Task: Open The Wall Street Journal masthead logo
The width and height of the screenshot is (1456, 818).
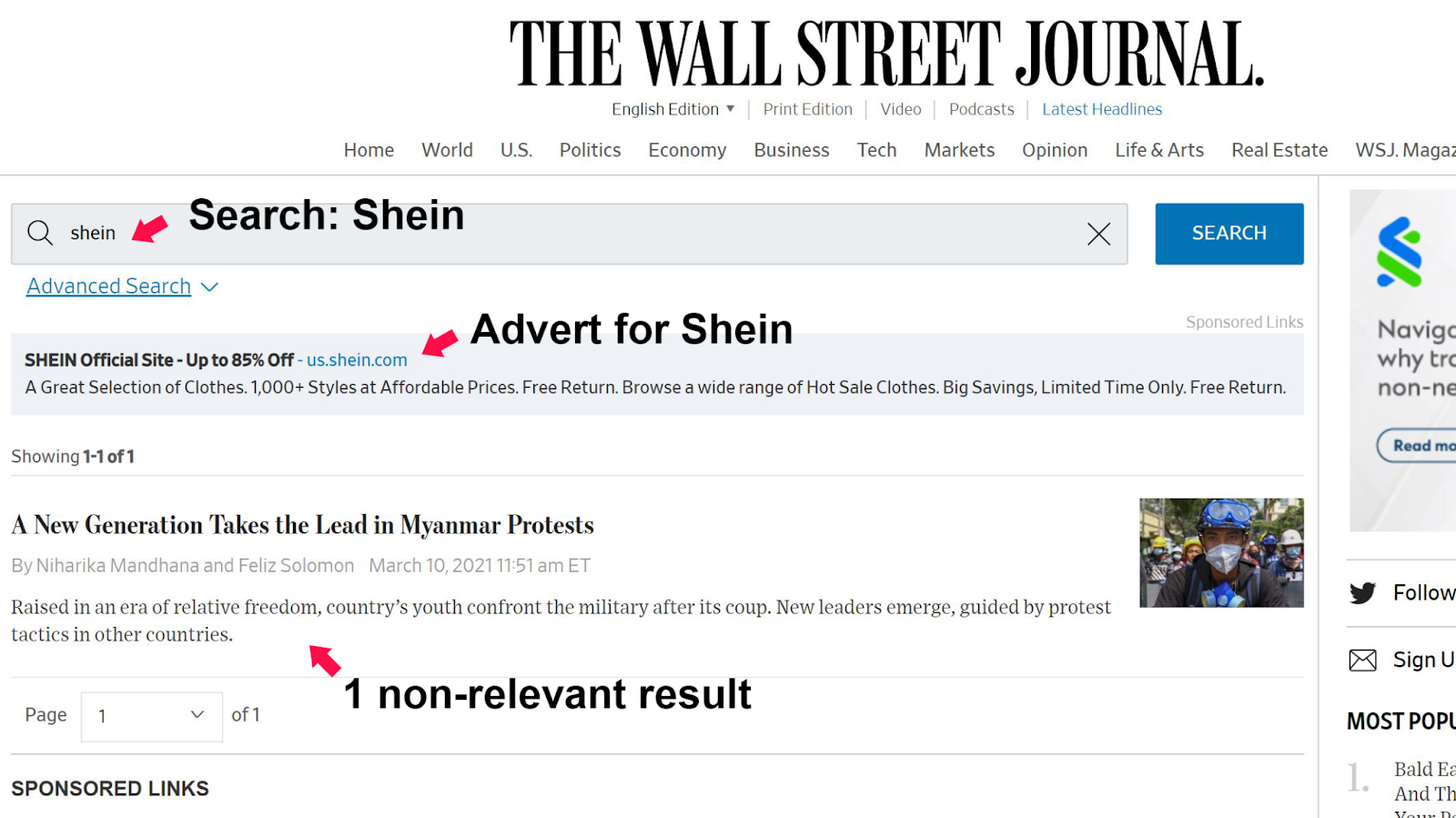Action: pyautogui.click(x=887, y=53)
